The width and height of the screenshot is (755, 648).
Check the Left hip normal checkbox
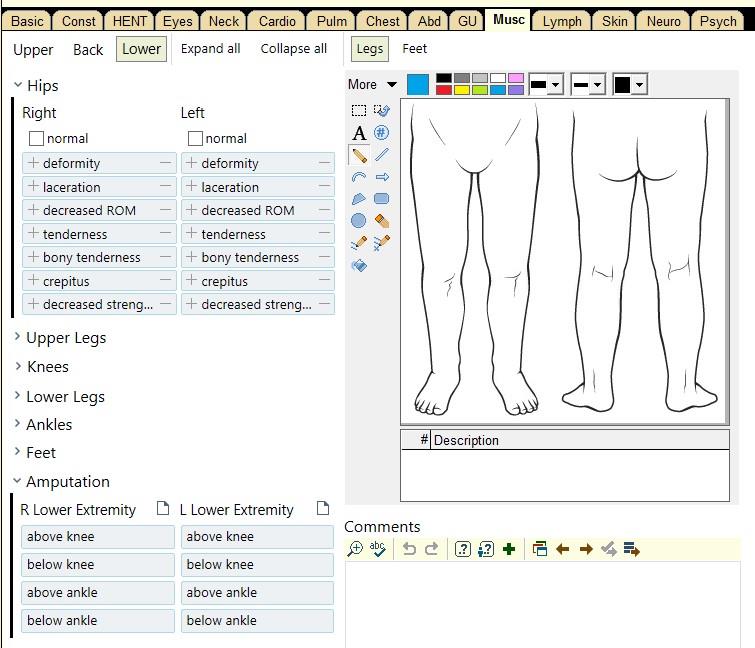[196, 139]
